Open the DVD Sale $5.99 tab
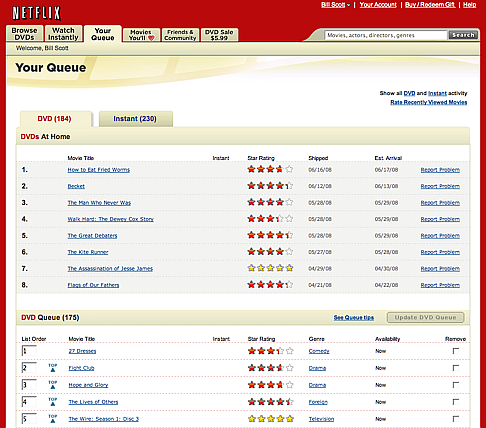Screen dimensions: 486x428 219,35
